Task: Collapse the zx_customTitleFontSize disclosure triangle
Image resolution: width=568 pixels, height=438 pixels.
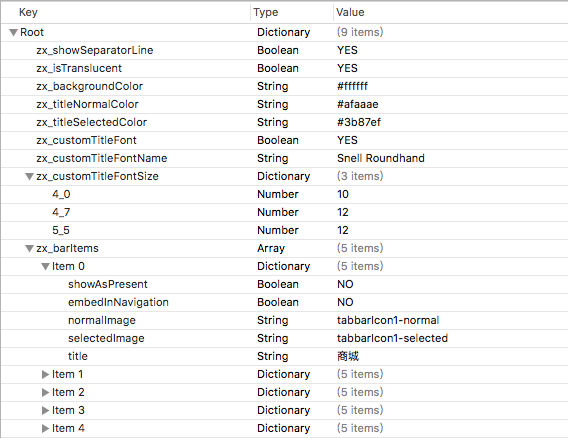Action: (29, 176)
